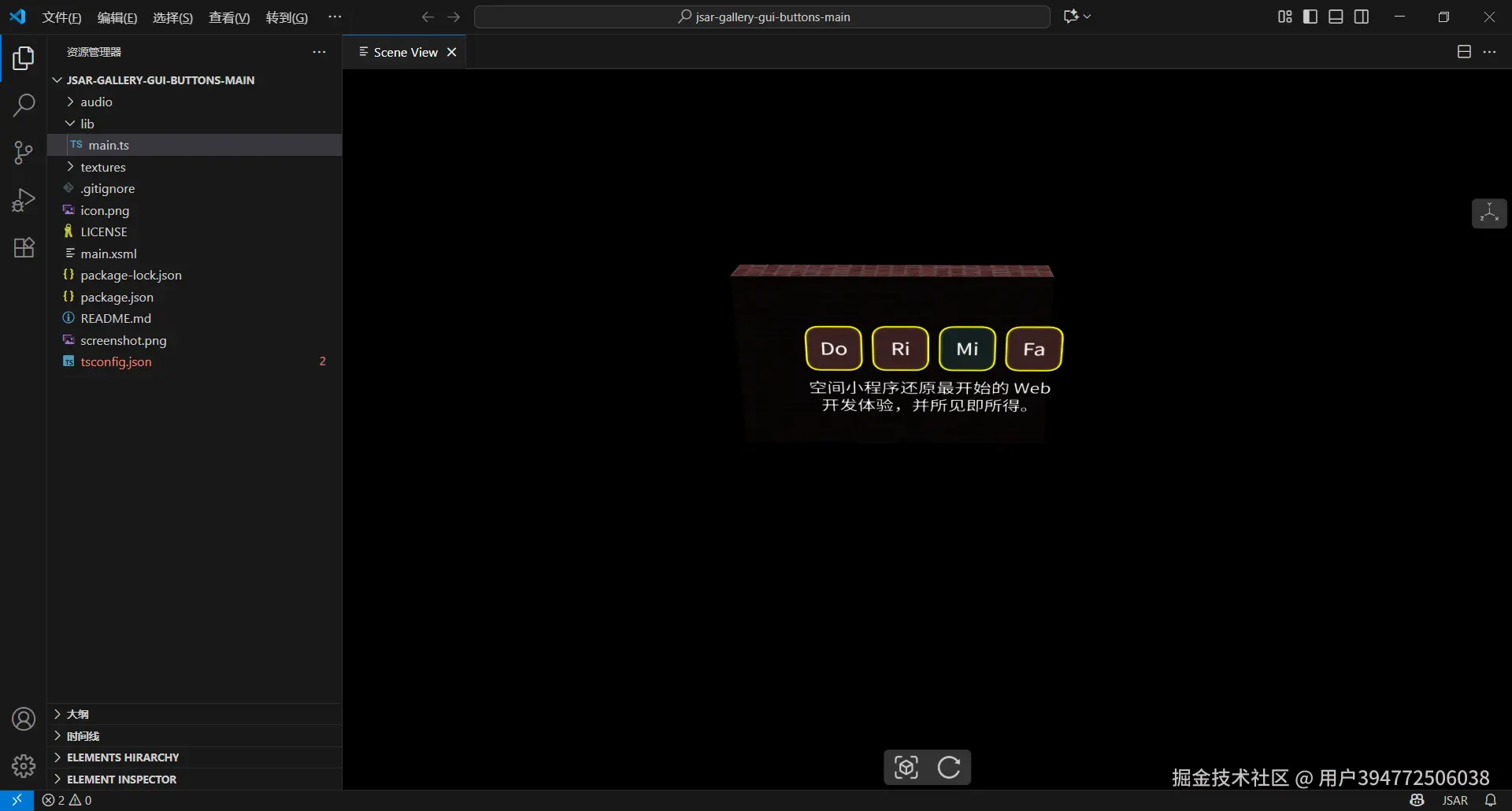Click the command center search box
This screenshot has width=1512, height=811.
(x=762, y=17)
